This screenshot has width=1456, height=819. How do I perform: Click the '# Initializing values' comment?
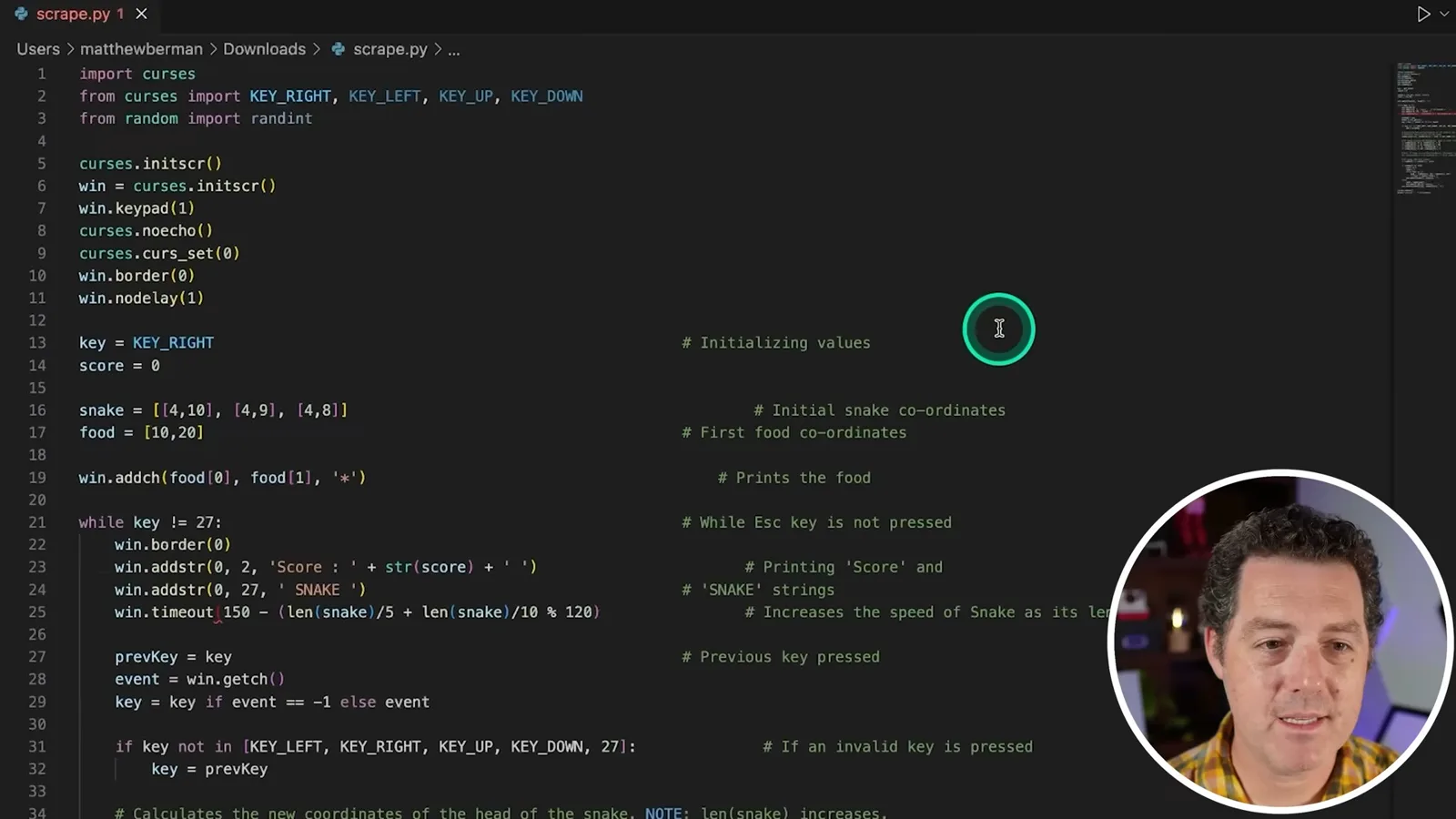(x=776, y=343)
